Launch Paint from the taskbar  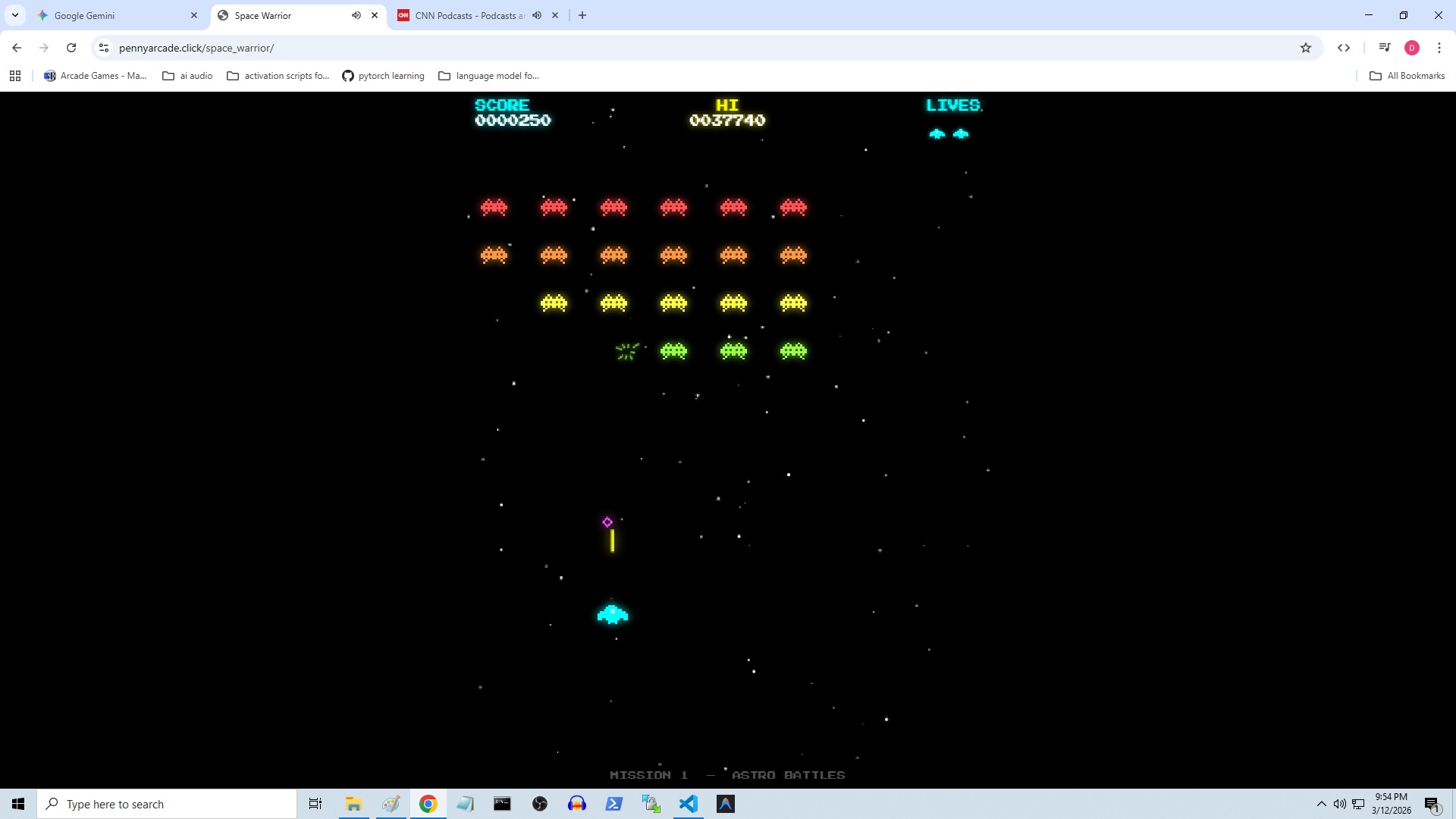391,803
